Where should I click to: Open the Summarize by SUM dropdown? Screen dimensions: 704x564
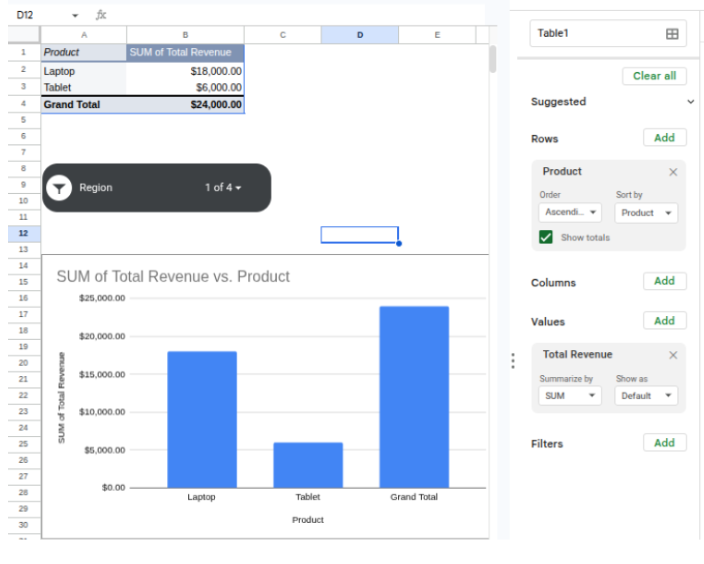click(x=570, y=396)
